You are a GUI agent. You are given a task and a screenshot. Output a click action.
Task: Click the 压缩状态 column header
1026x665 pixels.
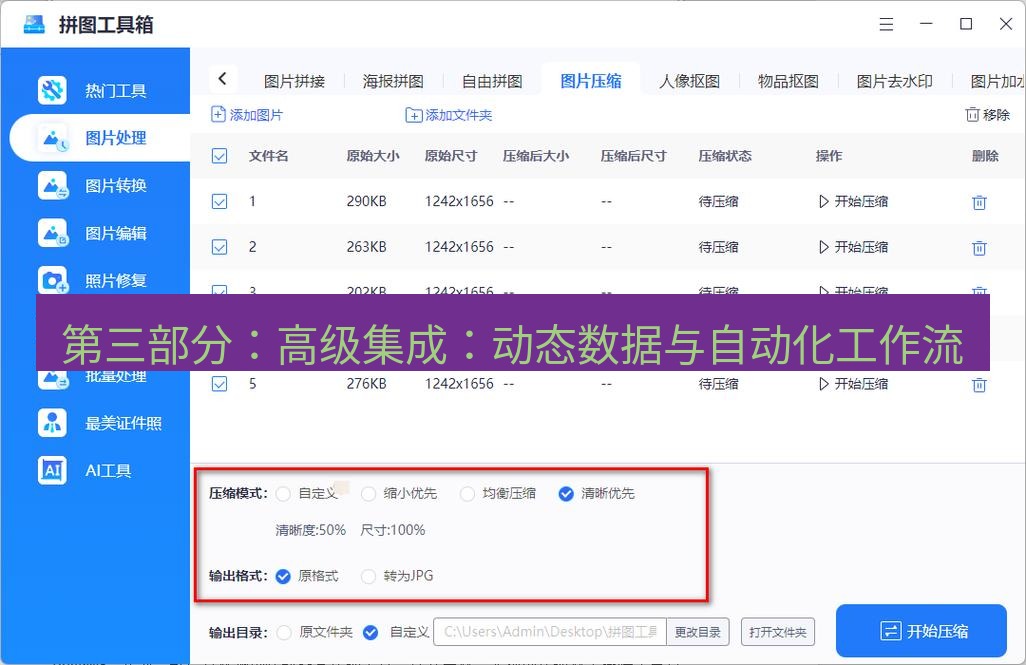725,156
